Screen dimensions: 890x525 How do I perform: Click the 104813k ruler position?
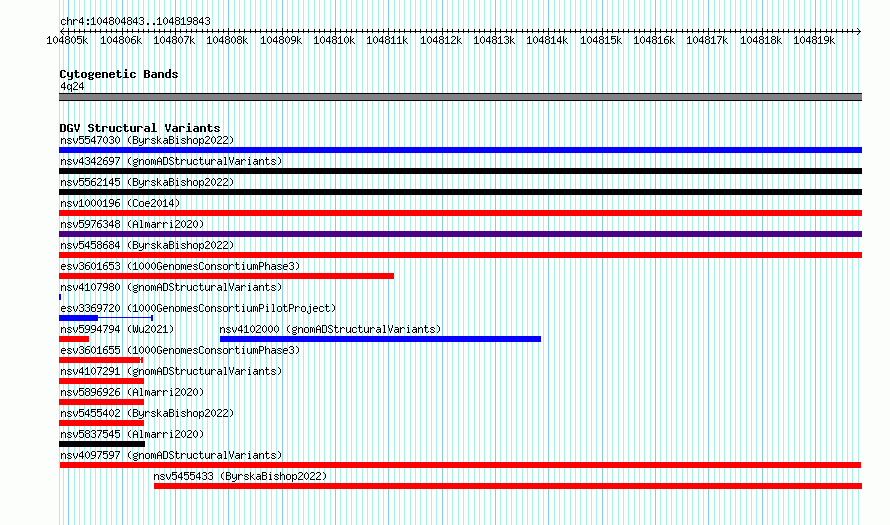coord(494,40)
